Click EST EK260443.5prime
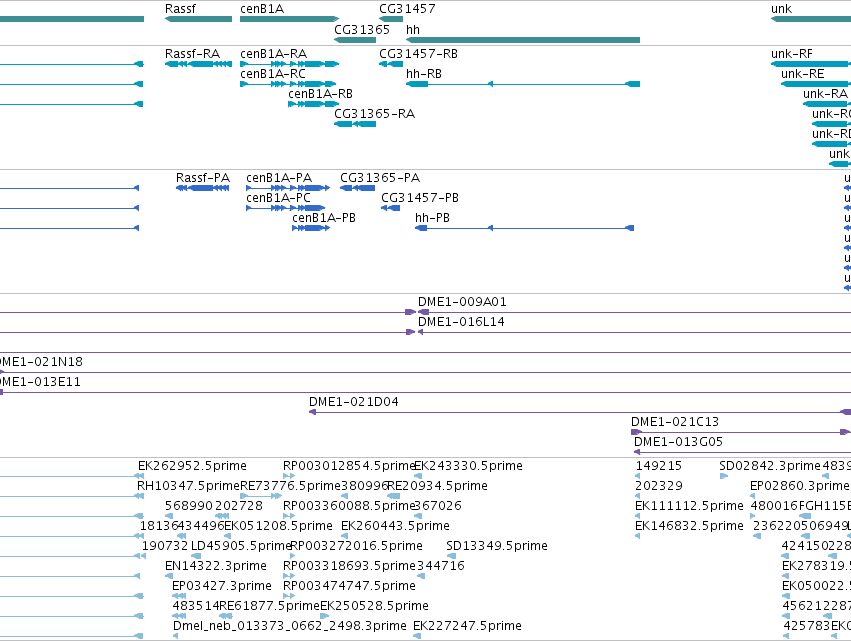 (395, 526)
